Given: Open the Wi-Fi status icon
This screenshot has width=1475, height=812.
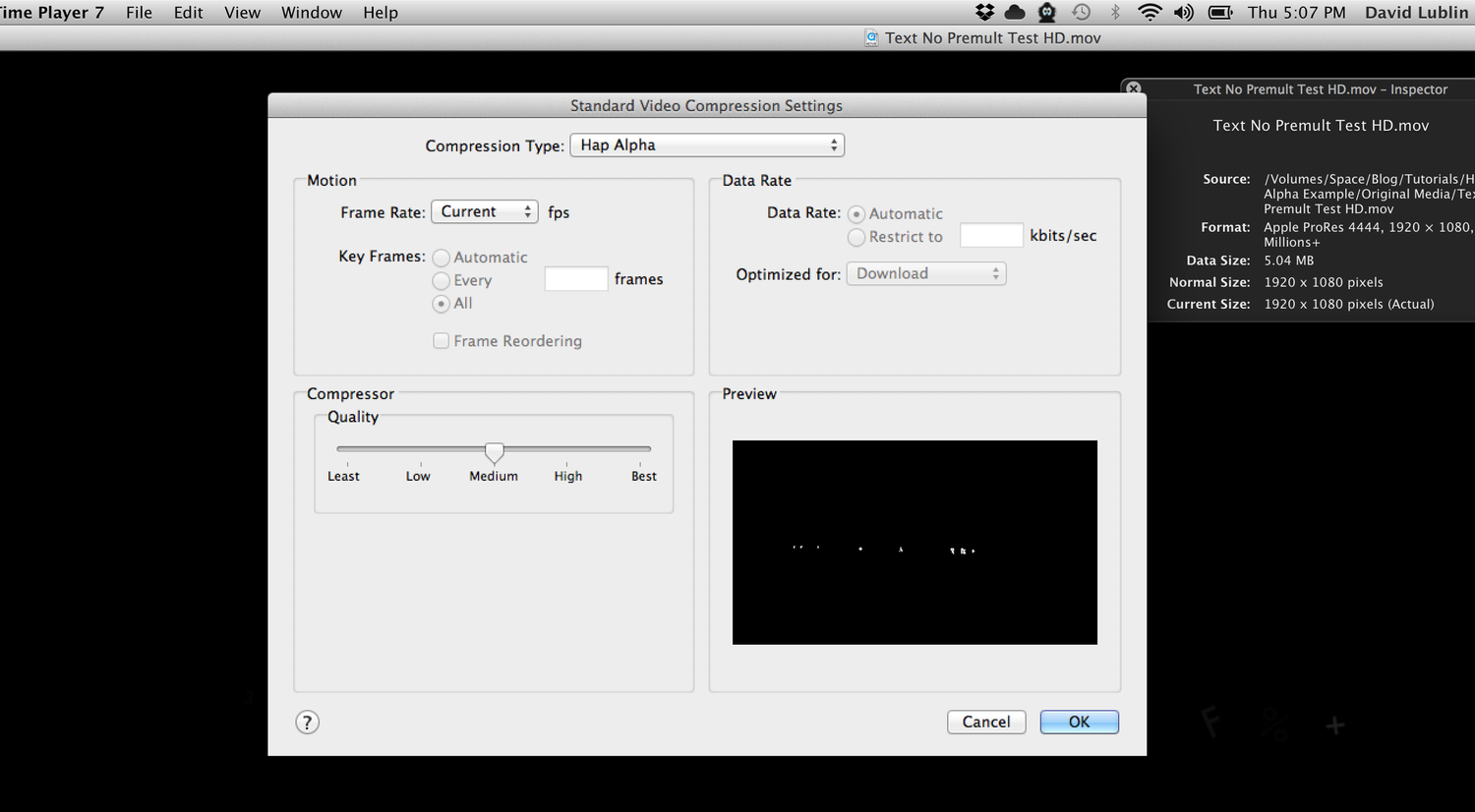Looking at the screenshot, I should [x=1150, y=13].
